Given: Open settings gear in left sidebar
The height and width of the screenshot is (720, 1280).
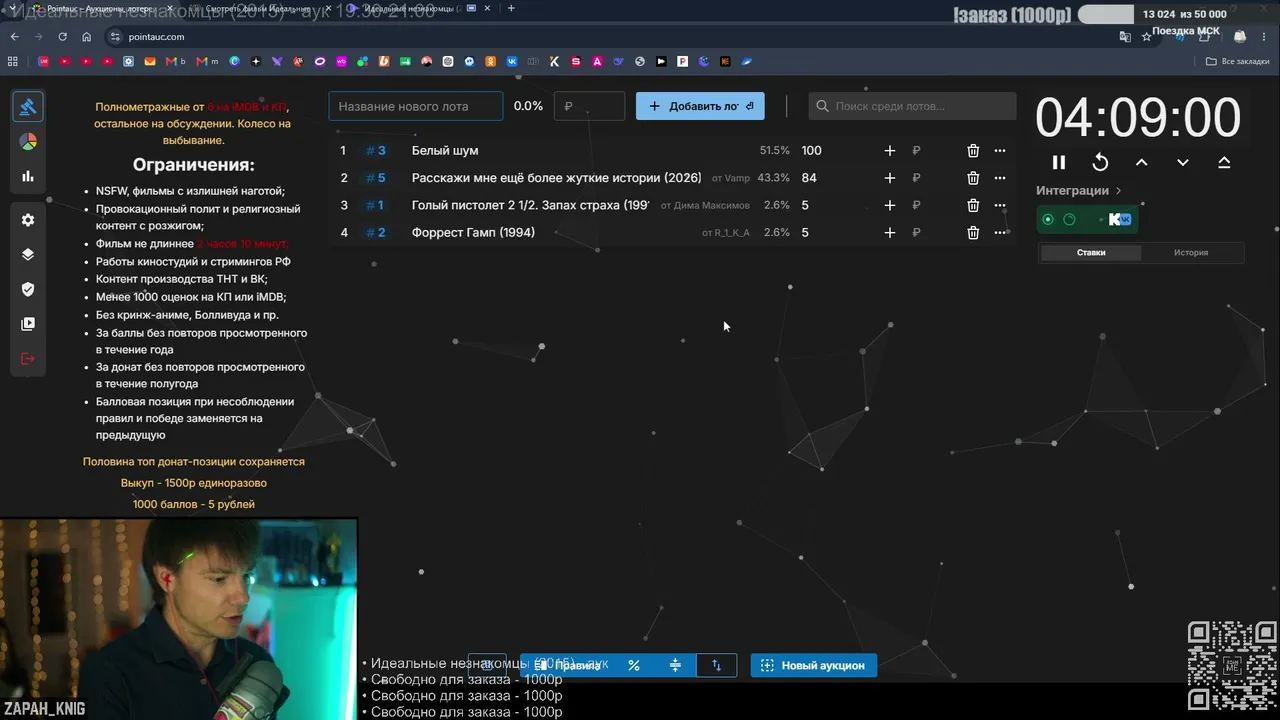Looking at the screenshot, I should click(28, 220).
